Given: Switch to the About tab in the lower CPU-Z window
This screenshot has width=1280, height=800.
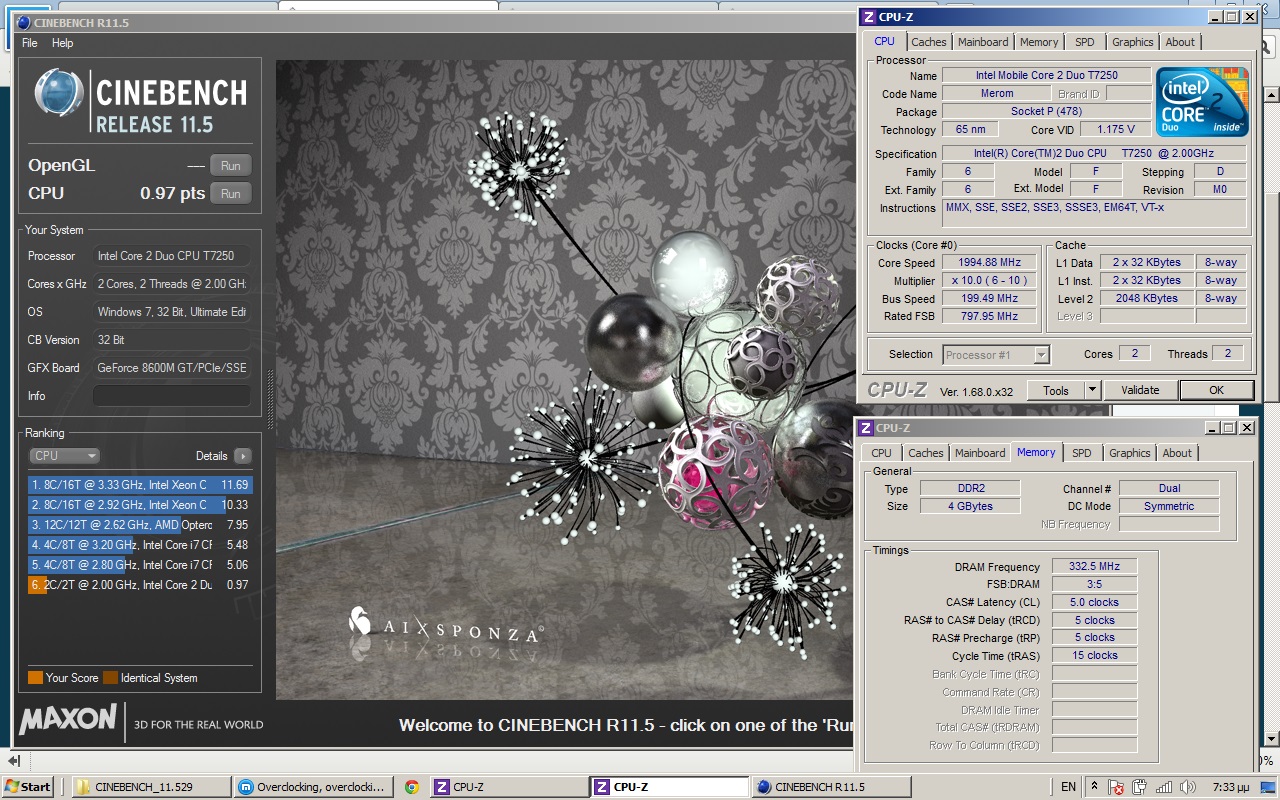Looking at the screenshot, I should tap(1177, 453).
